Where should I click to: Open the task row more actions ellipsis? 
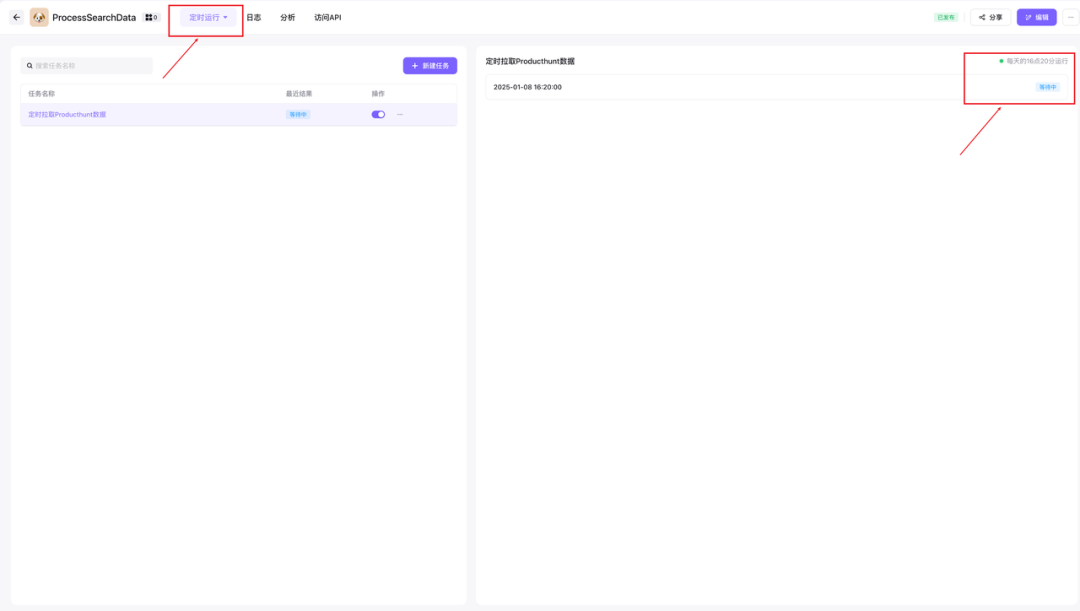click(x=399, y=114)
